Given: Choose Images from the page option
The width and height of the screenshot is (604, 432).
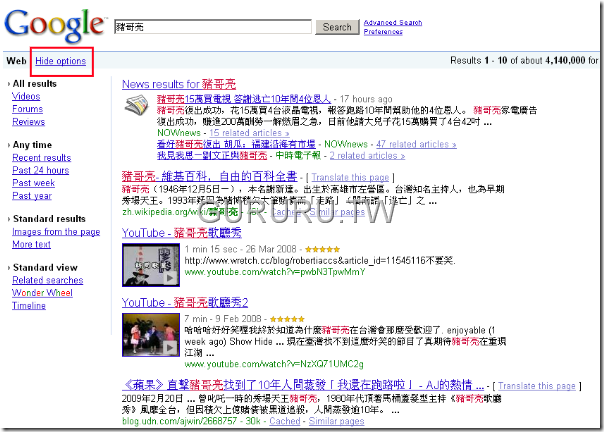Looking at the screenshot, I should [56, 232].
